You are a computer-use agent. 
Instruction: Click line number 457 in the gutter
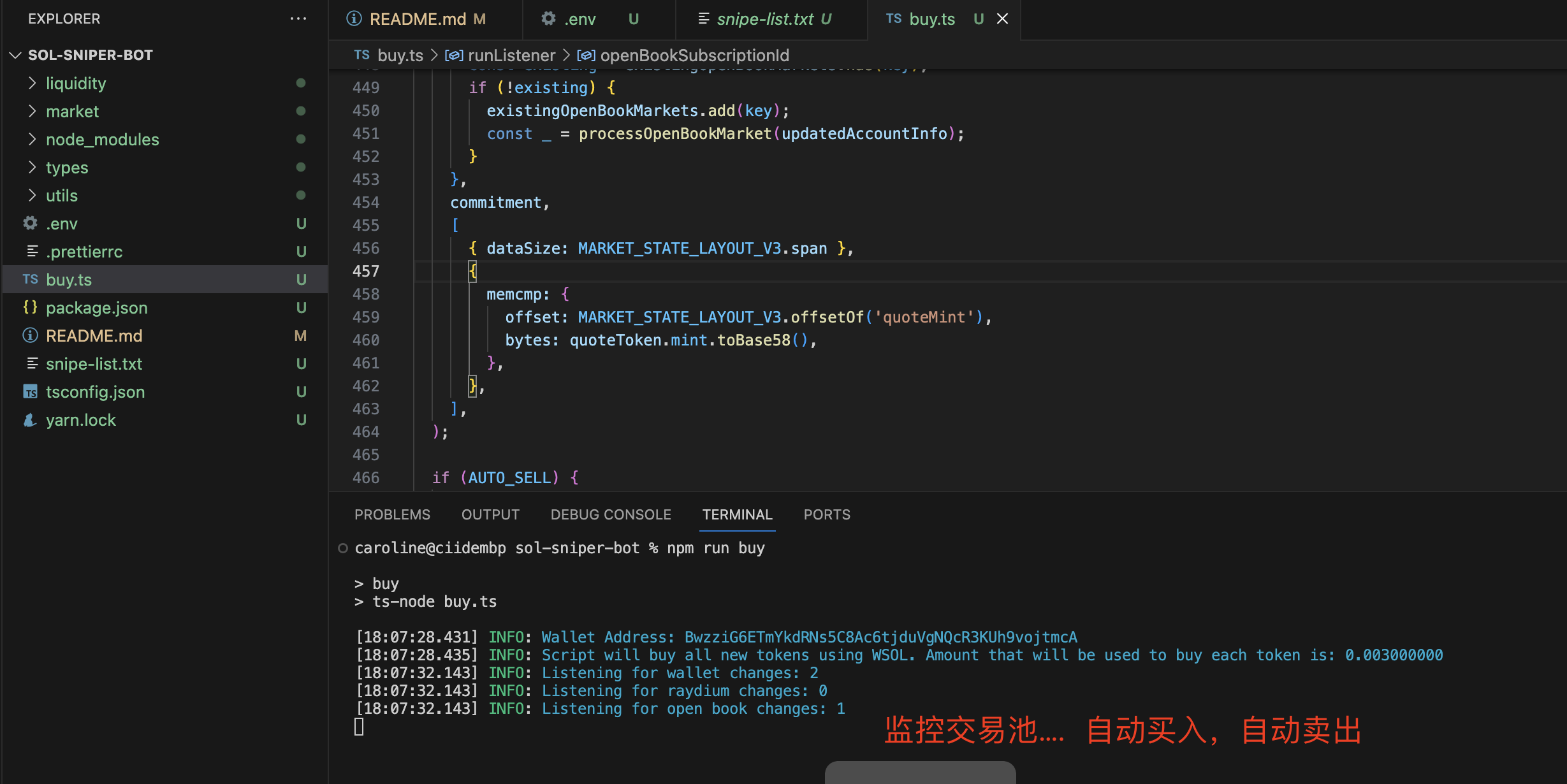pyautogui.click(x=366, y=271)
